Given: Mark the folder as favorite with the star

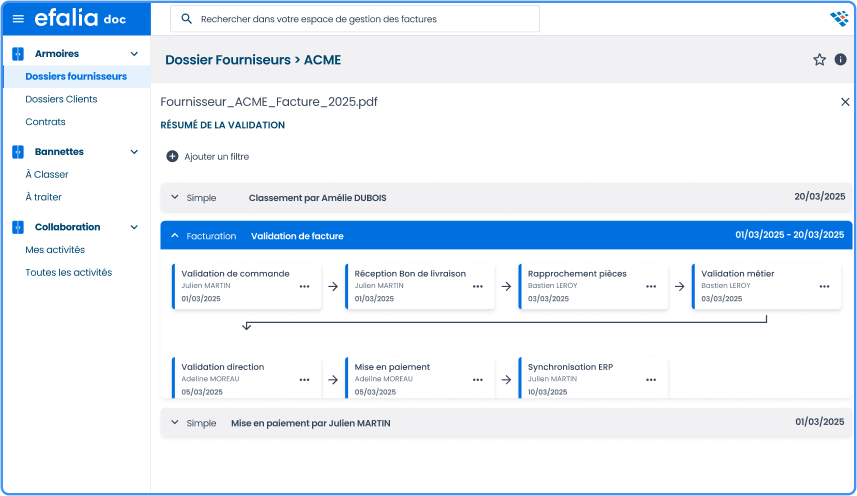Looking at the screenshot, I should coord(819,60).
